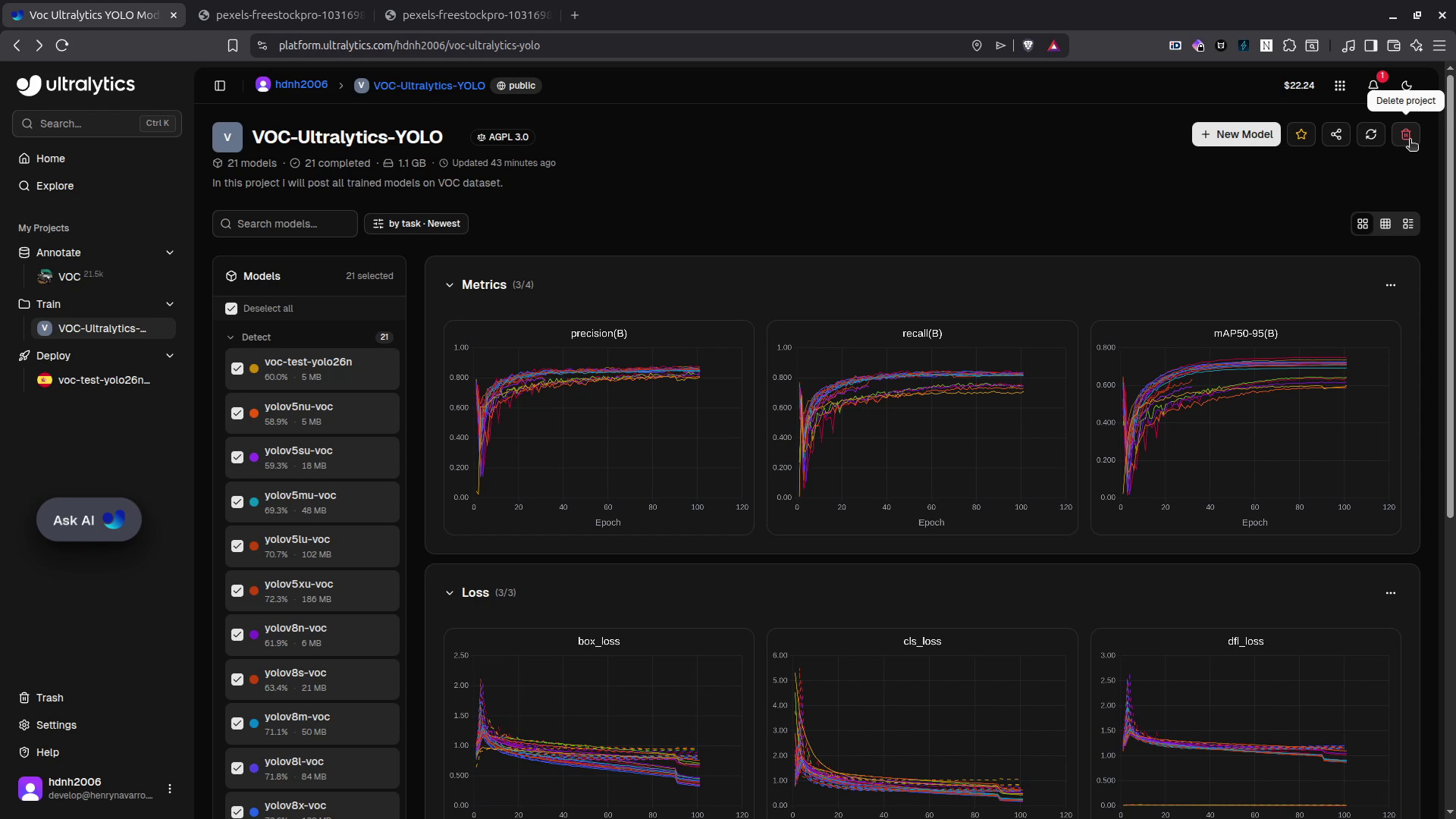
Task: Switch models to table view
Action: 1386,224
